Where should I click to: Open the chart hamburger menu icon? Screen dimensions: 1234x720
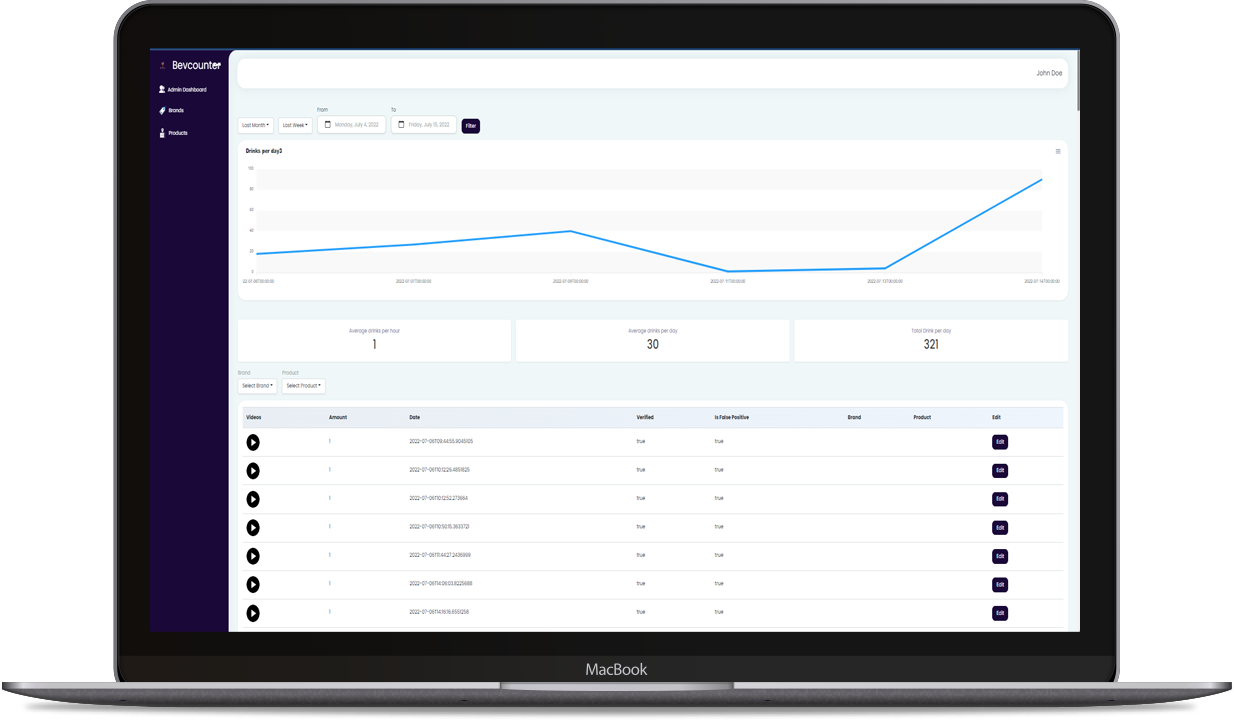point(1058,152)
